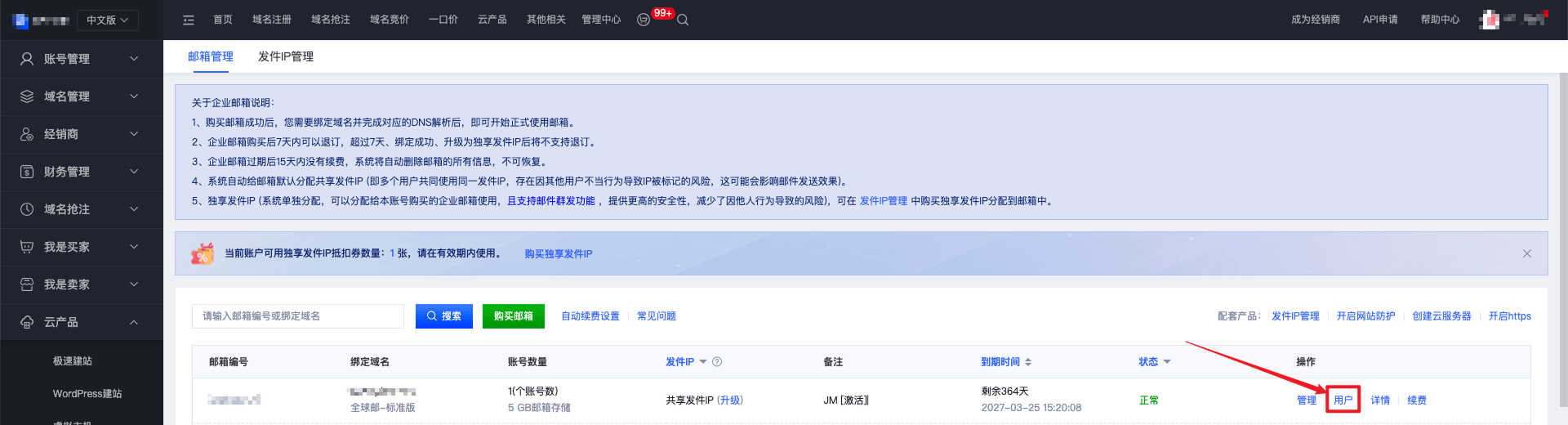Viewport: 1568px width, 425px height.
Task: Open the 状态 column filter dropdown
Action: pos(1167,362)
